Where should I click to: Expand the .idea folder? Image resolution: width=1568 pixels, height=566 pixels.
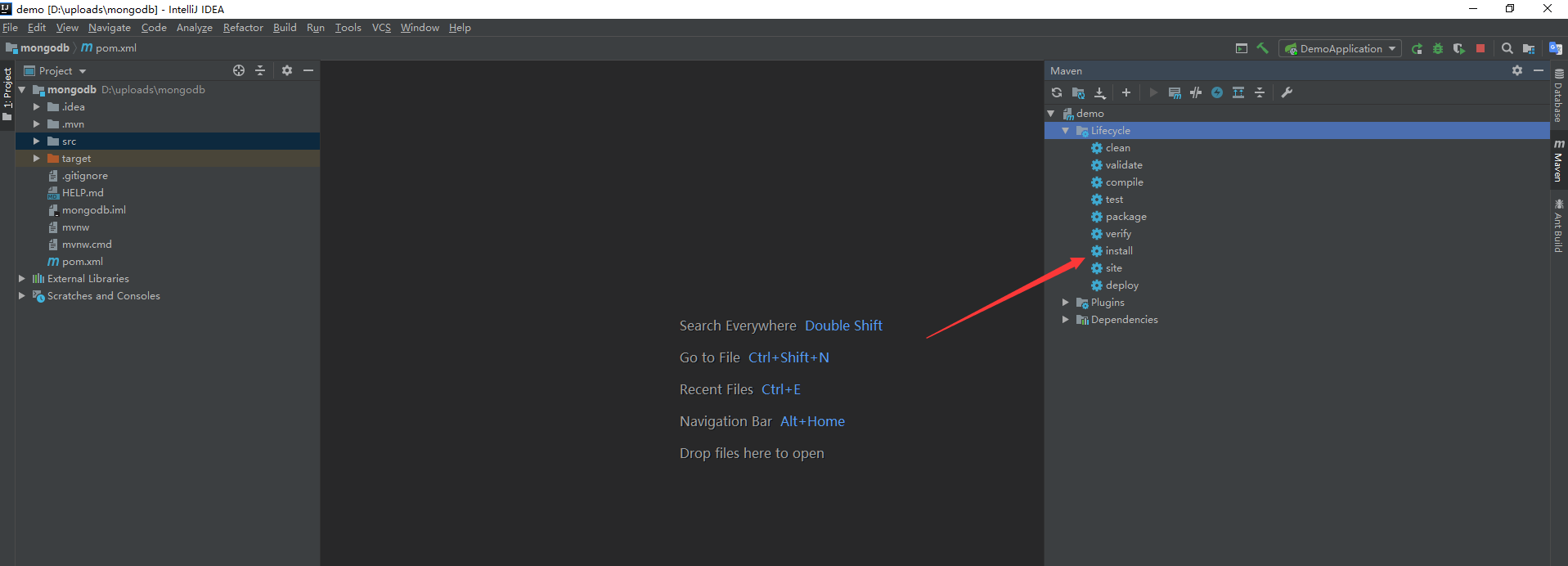point(36,106)
